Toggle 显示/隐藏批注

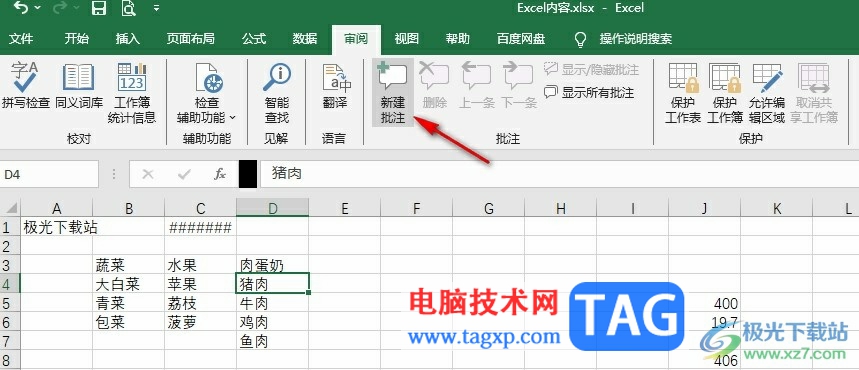tap(592, 70)
